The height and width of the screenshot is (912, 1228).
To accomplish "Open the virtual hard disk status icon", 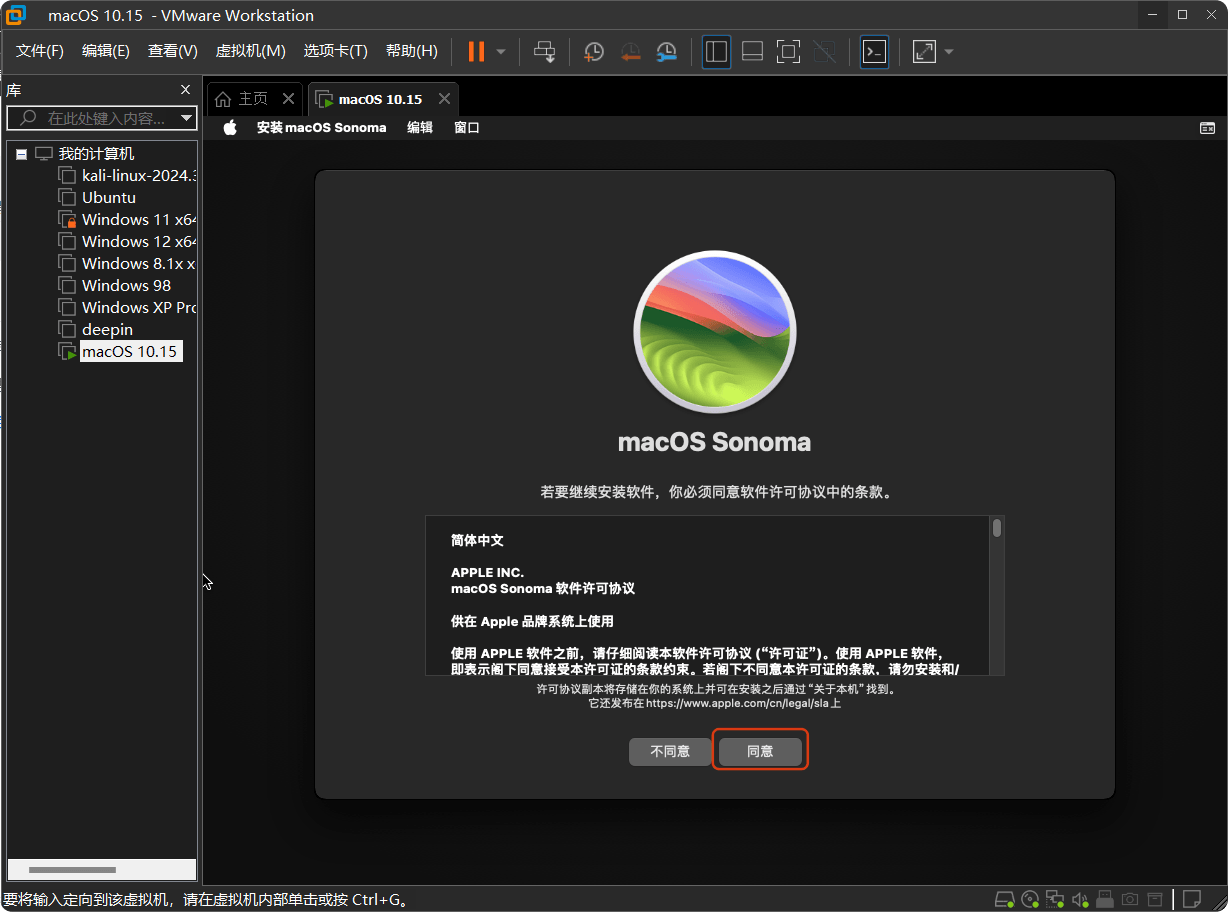I will 1005,899.
